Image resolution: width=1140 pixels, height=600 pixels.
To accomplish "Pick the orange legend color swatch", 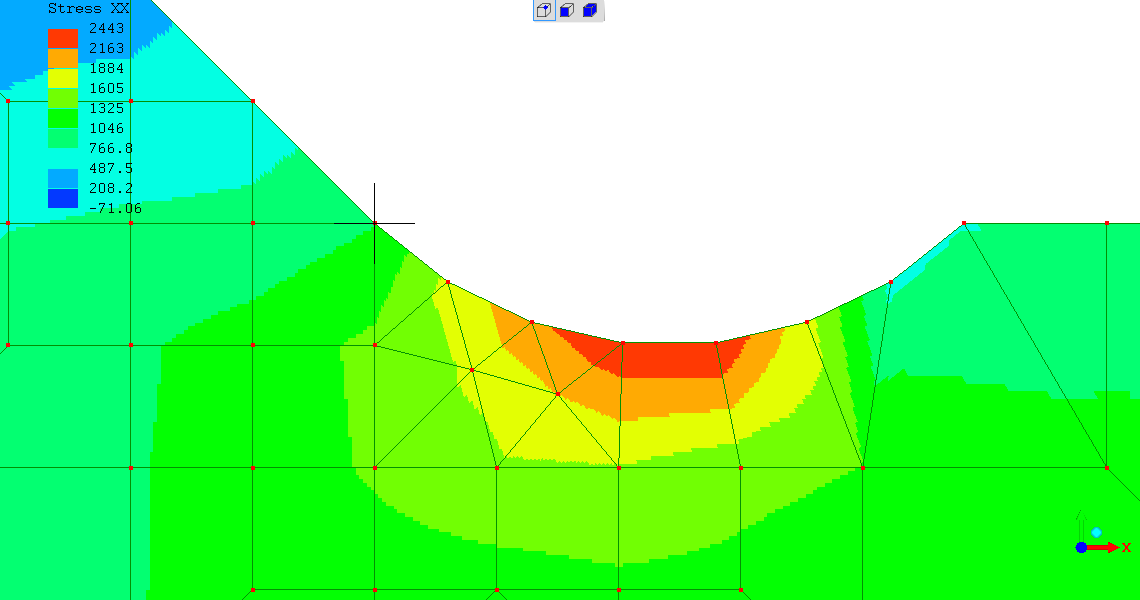I will click(x=63, y=58).
